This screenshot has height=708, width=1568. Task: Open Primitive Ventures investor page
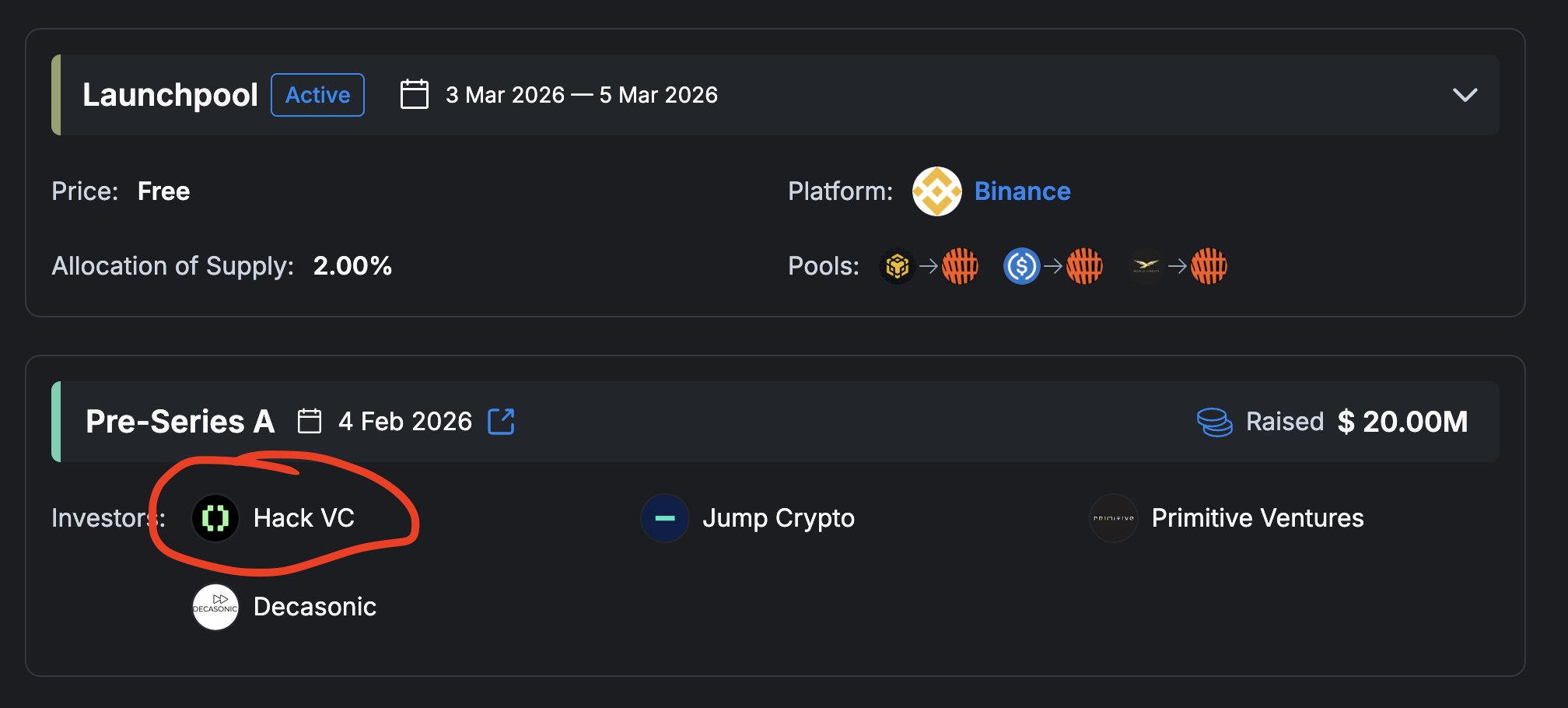pos(1257,518)
